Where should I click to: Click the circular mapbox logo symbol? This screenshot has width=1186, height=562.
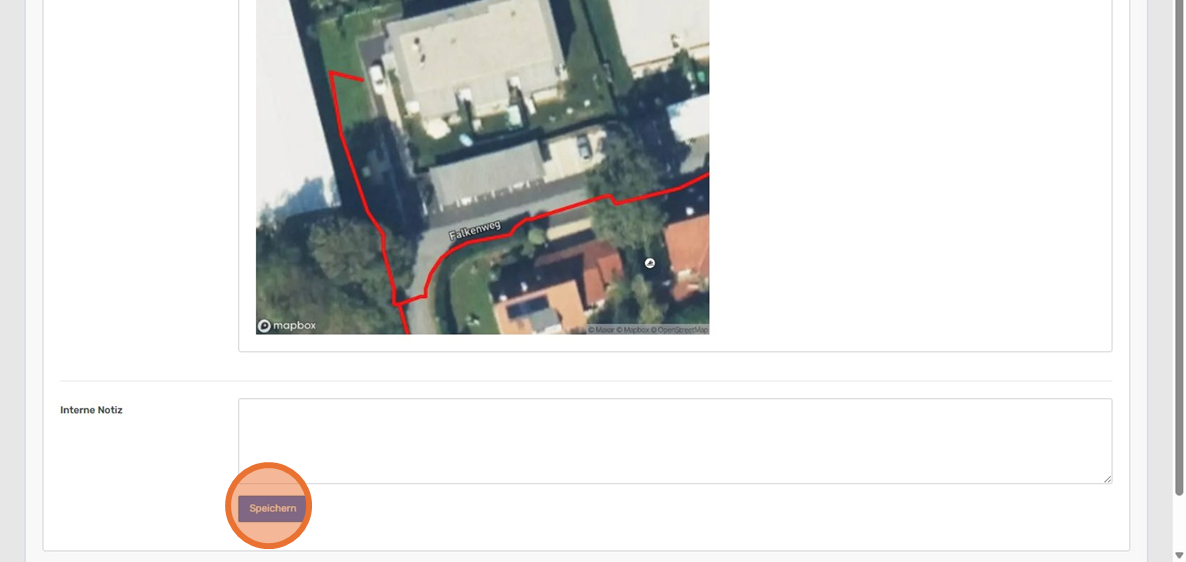pos(264,326)
